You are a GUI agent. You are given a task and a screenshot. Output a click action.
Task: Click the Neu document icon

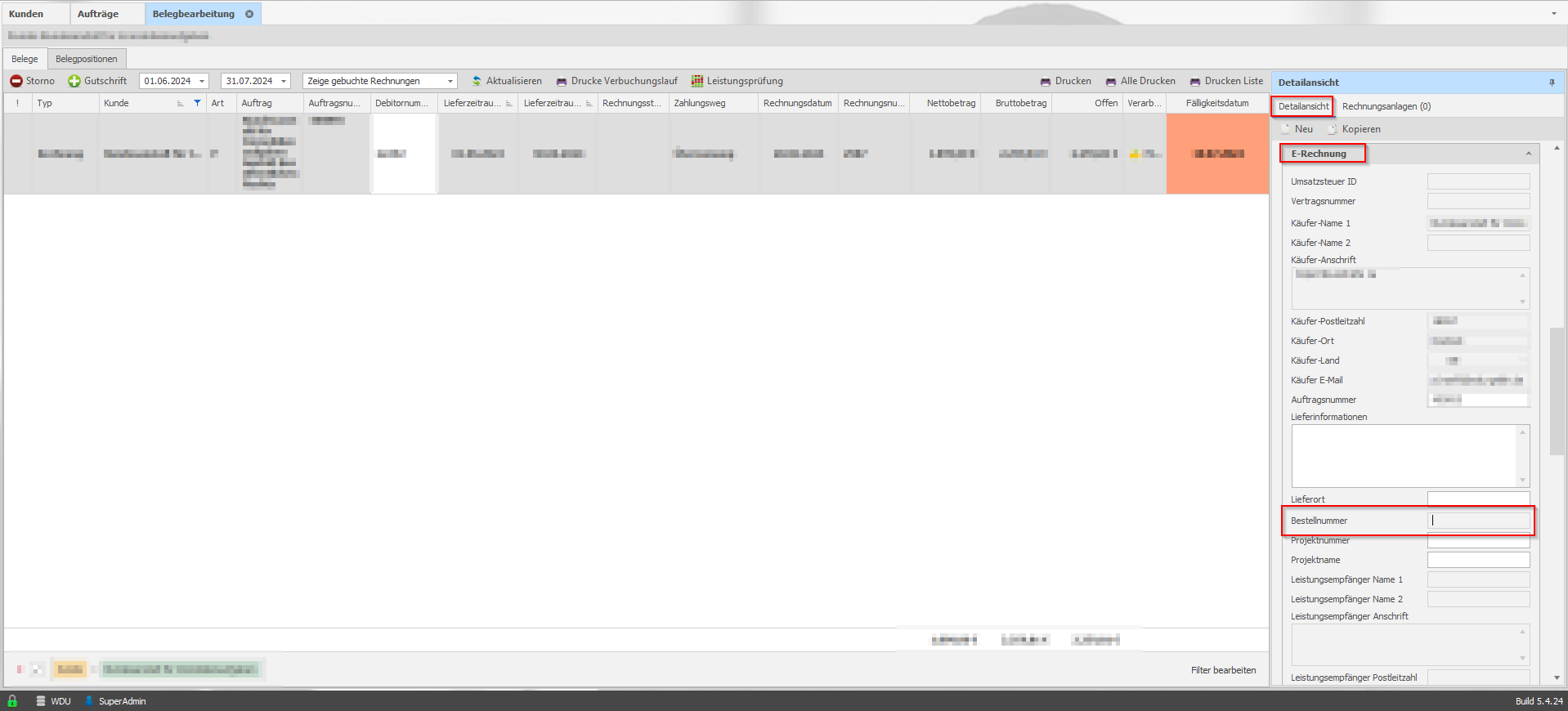coord(1285,129)
